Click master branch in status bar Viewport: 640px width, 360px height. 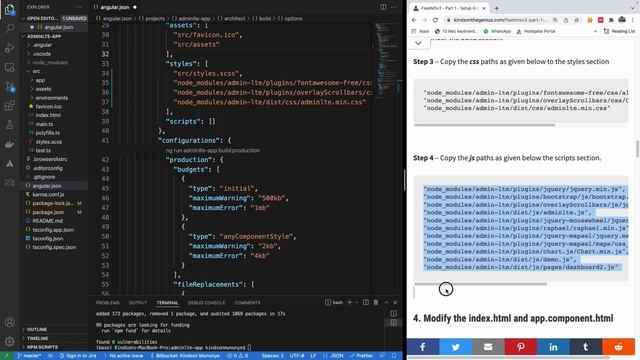pyautogui.click(x=29, y=356)
